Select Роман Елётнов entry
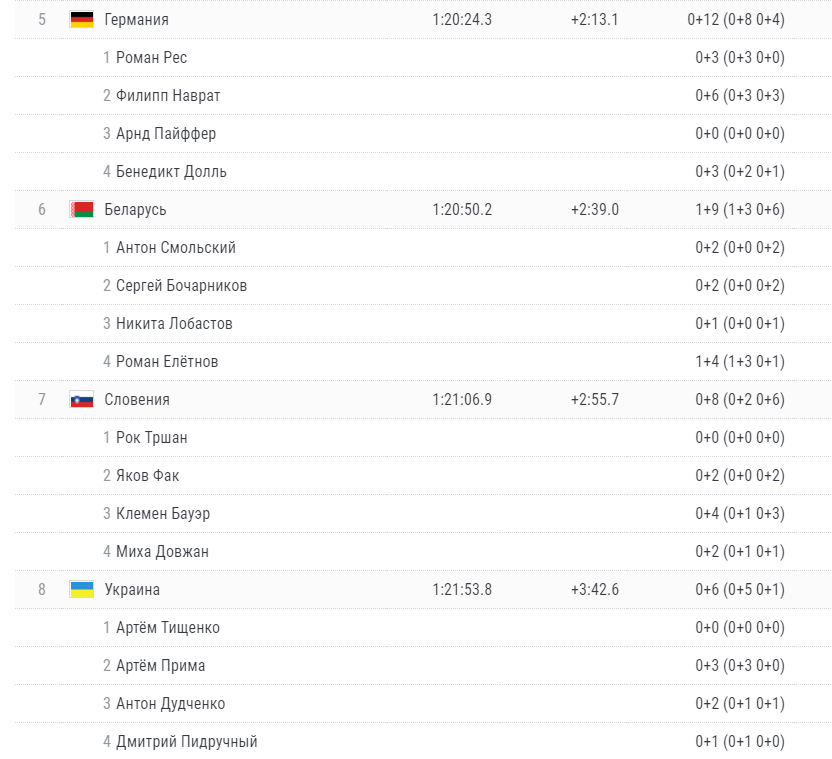 pyautogui.click(x=167, y=361)
